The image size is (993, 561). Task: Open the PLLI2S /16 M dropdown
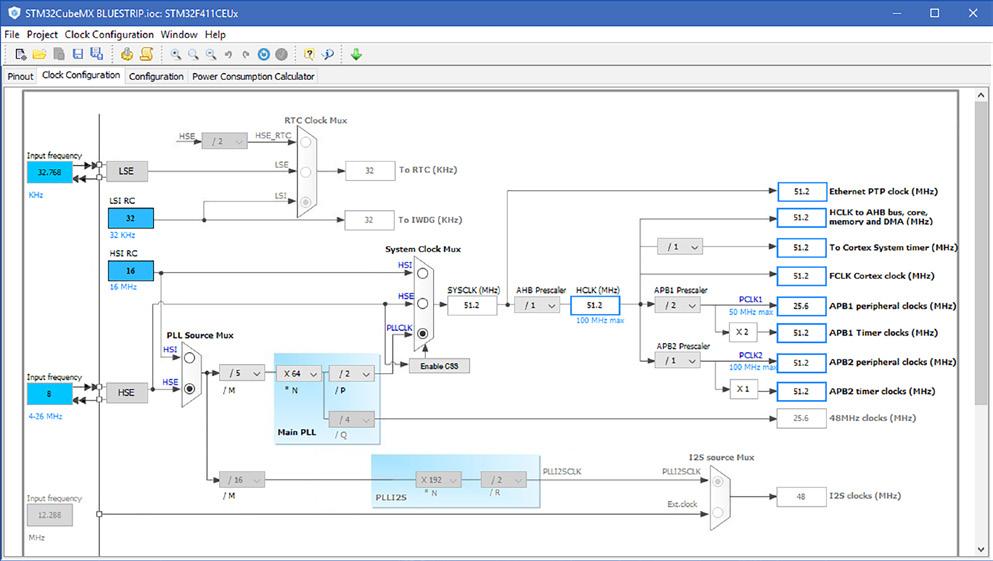coord(242,480)
